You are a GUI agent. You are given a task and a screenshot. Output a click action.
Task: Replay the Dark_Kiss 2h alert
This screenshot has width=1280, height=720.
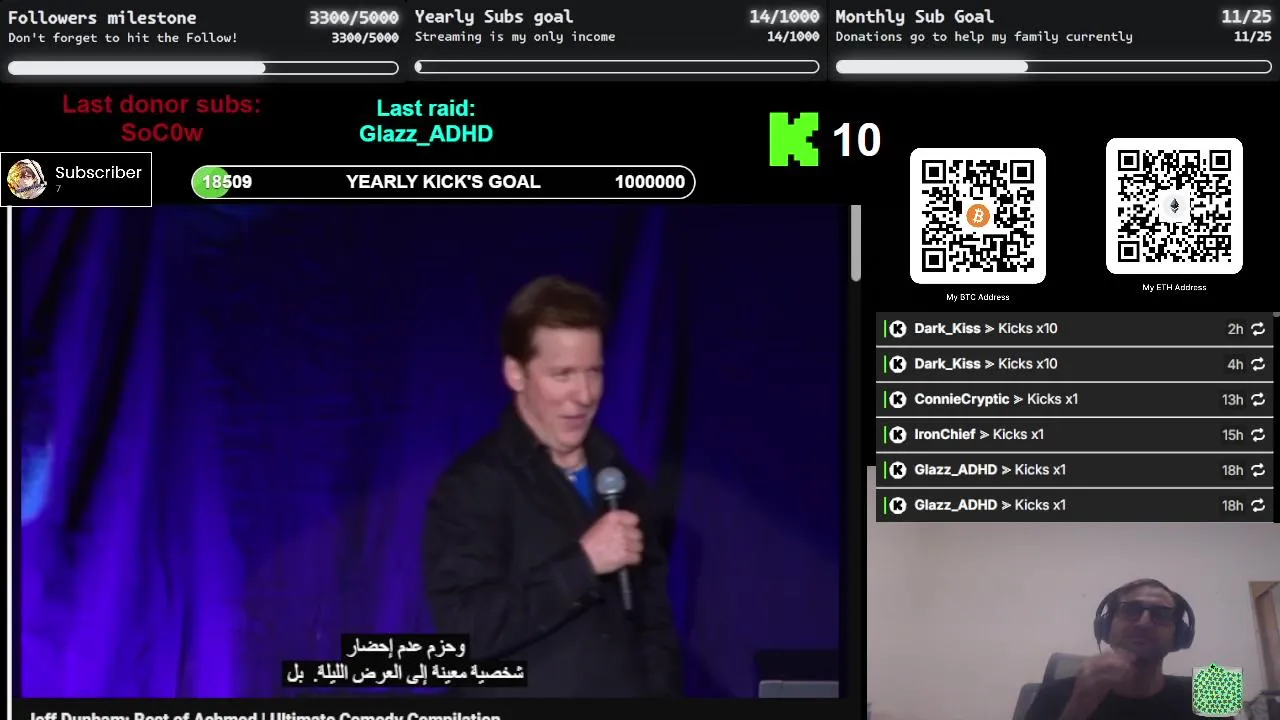pyautogui.click(x=1258, y=329)
